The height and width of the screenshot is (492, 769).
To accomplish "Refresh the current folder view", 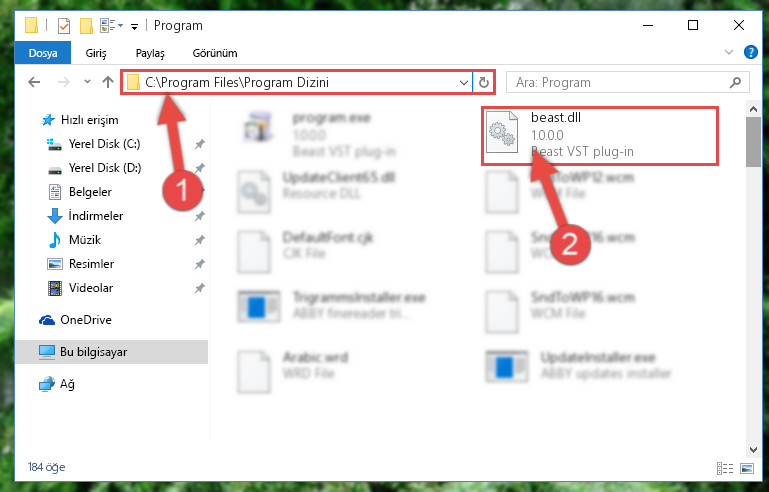I will tap(484, 82).
